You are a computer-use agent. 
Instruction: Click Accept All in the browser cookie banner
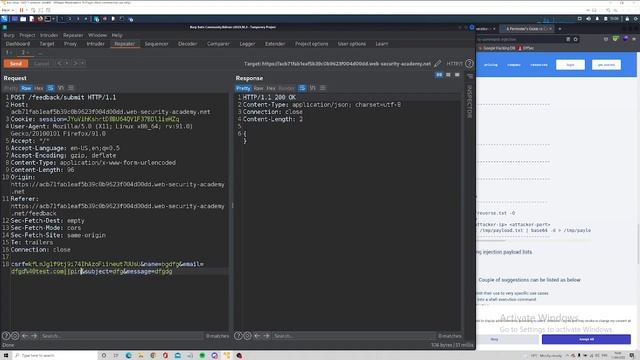pos(586,339)
